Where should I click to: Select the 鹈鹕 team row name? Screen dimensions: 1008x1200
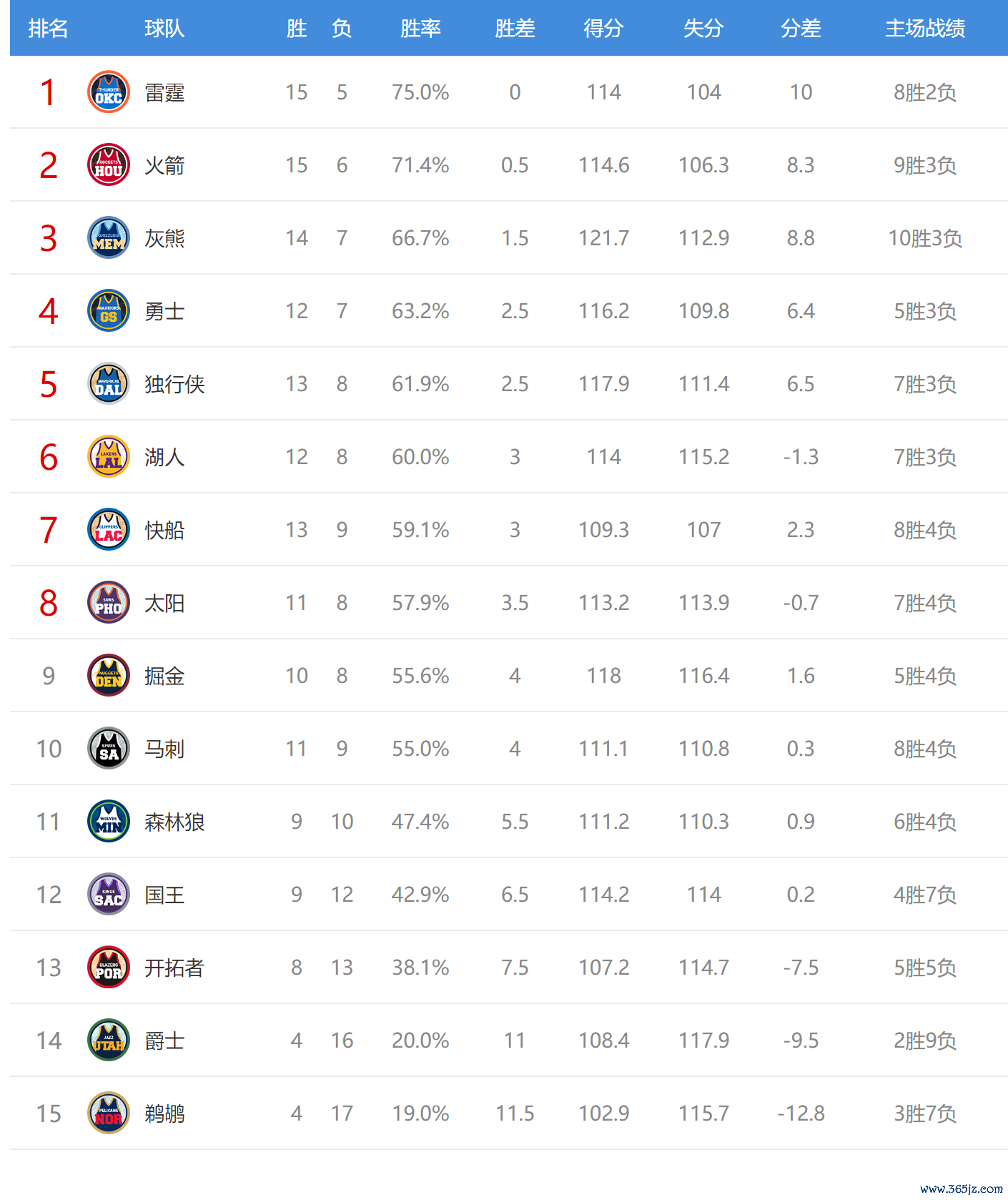point(164,1114)
